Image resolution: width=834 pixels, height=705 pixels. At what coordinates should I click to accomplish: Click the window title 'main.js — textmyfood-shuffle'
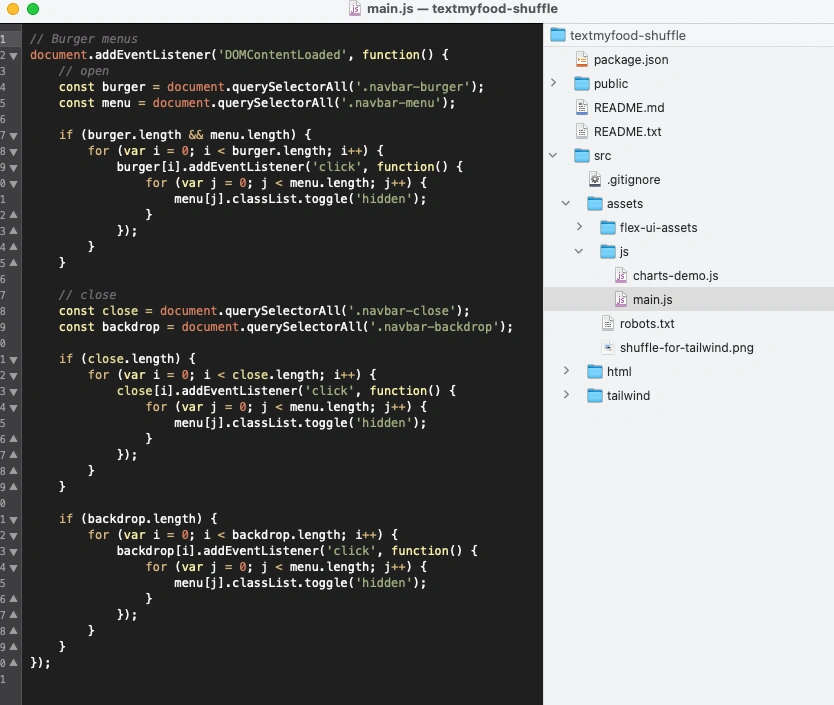point(462,9)
